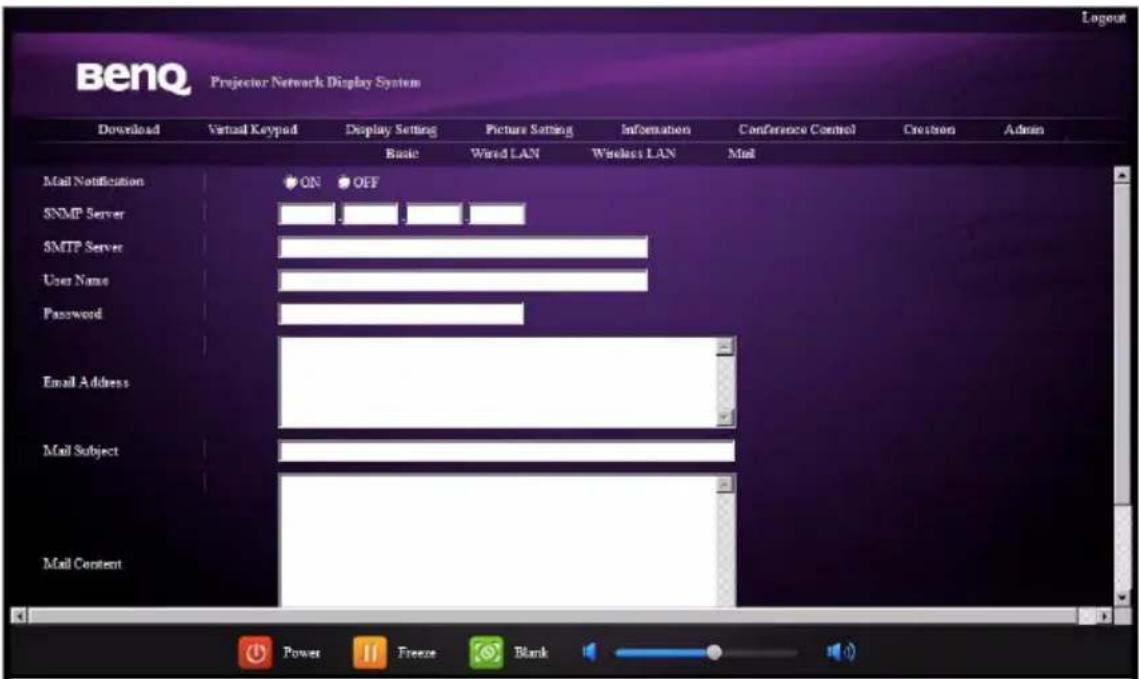Switch to the Mail sub-tab
The height and width of the screenshot is (679, 1139).
pos(741,153)
